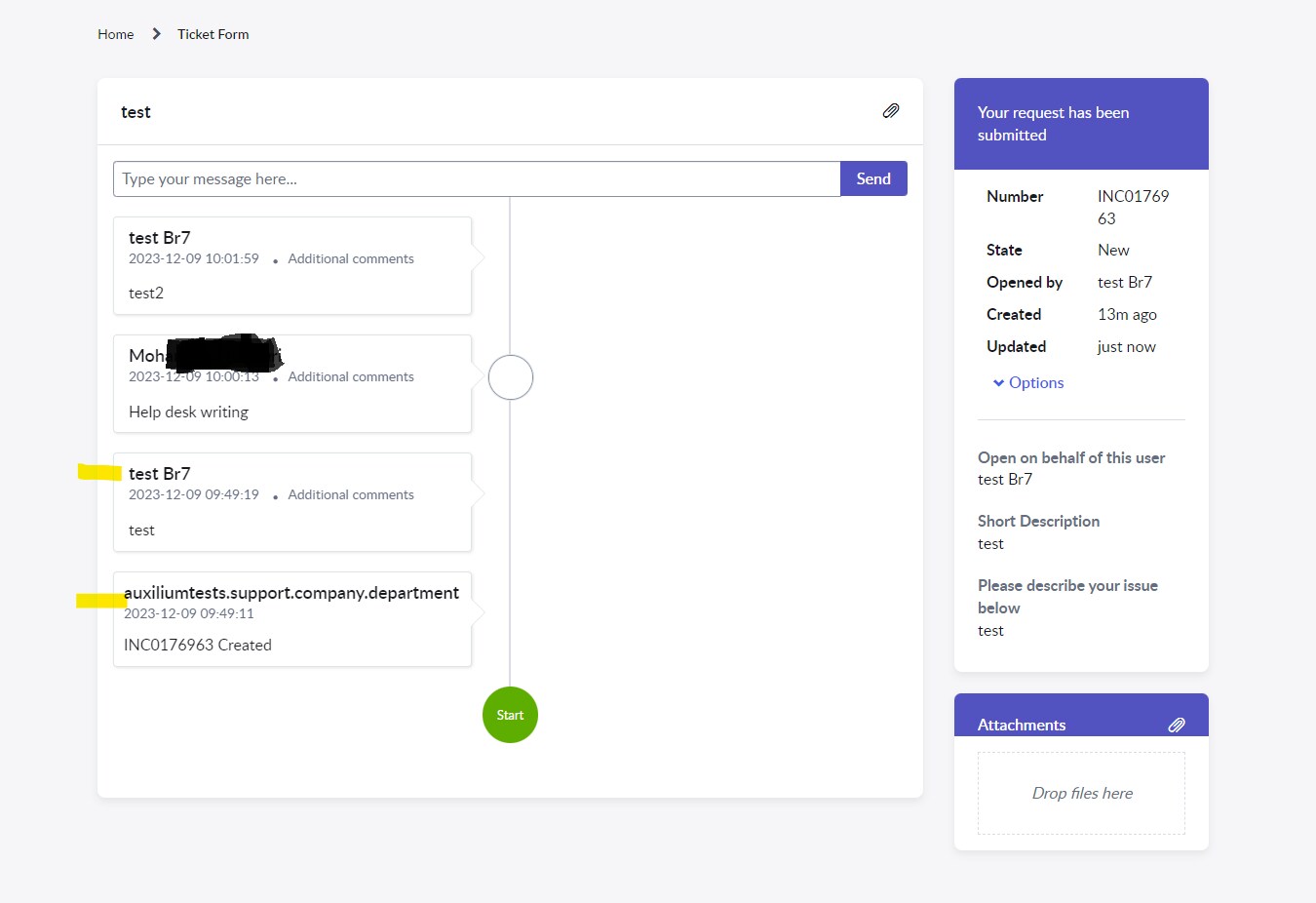Open the Home breadcrumb page
This screenshot has width=1316, height=903.
click(115, 34)
